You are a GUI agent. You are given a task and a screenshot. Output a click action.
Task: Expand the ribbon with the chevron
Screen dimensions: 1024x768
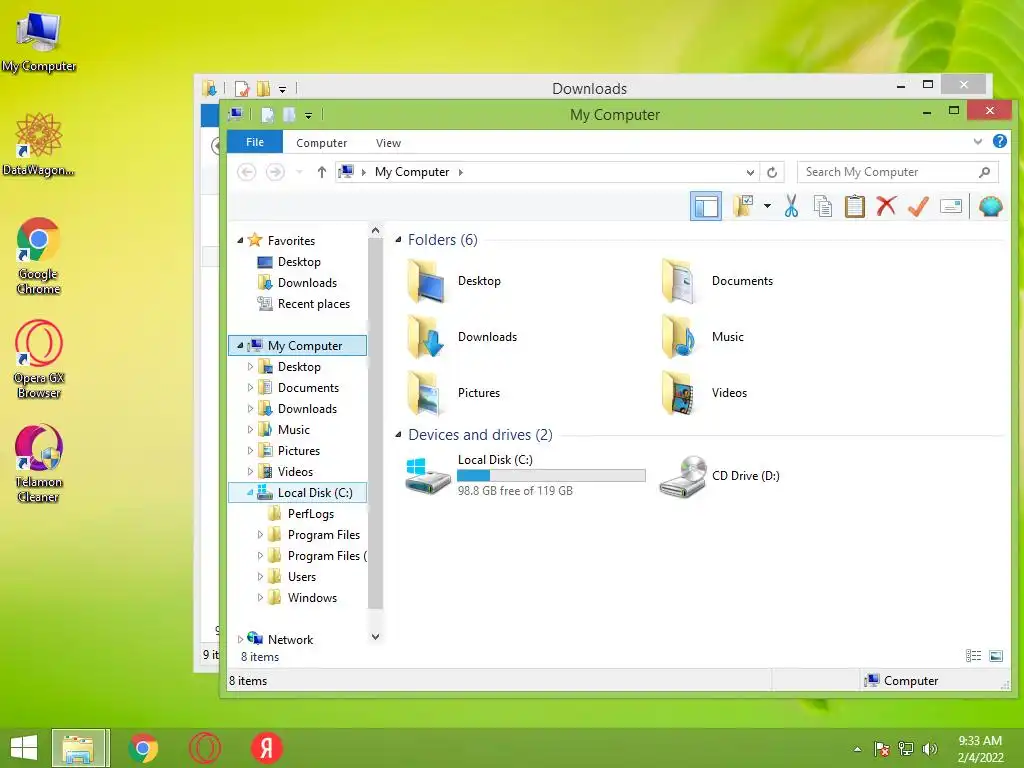978,141
